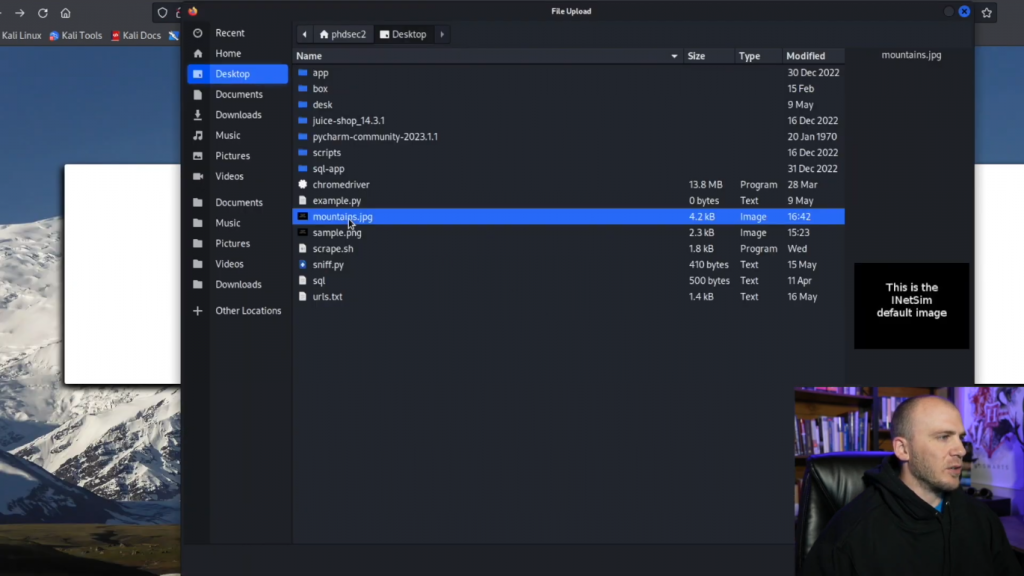Open the first Documents sidebar entry

point(237,94)
